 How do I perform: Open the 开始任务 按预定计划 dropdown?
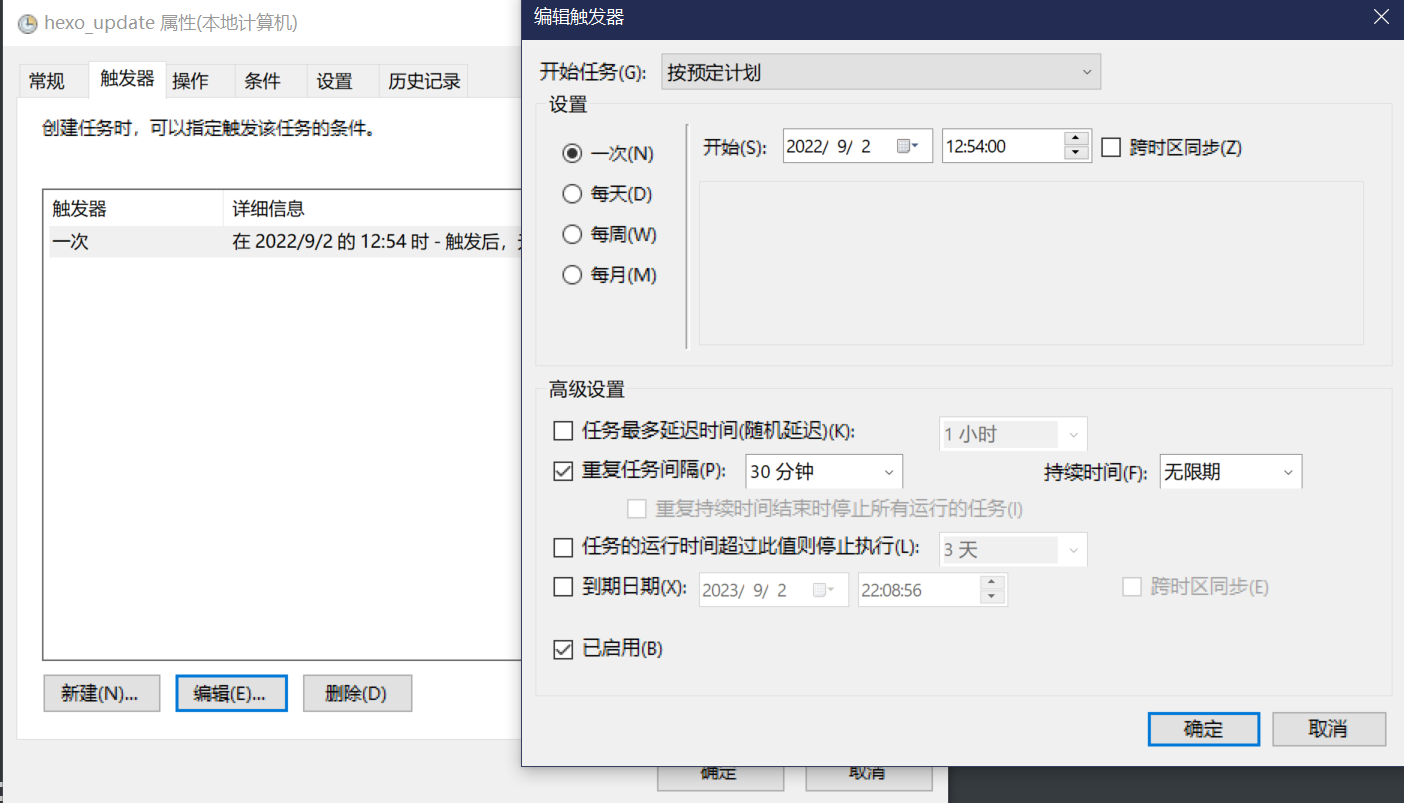pos(881,72)
